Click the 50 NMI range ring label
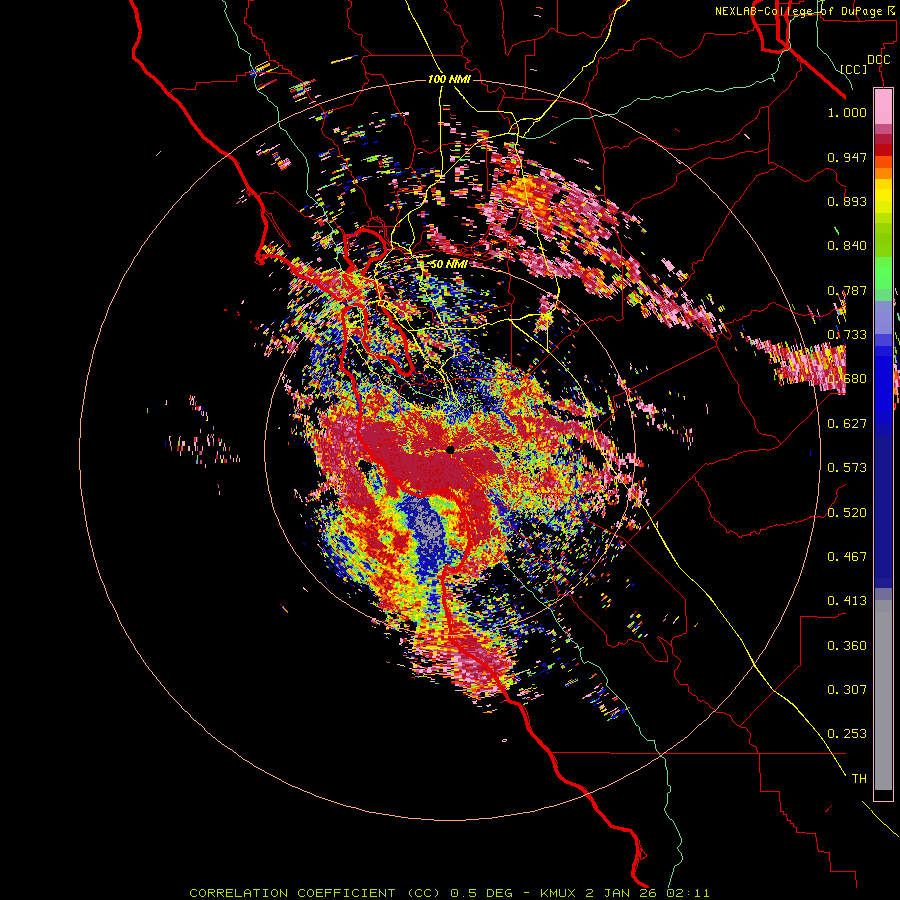 click(449, 265)
